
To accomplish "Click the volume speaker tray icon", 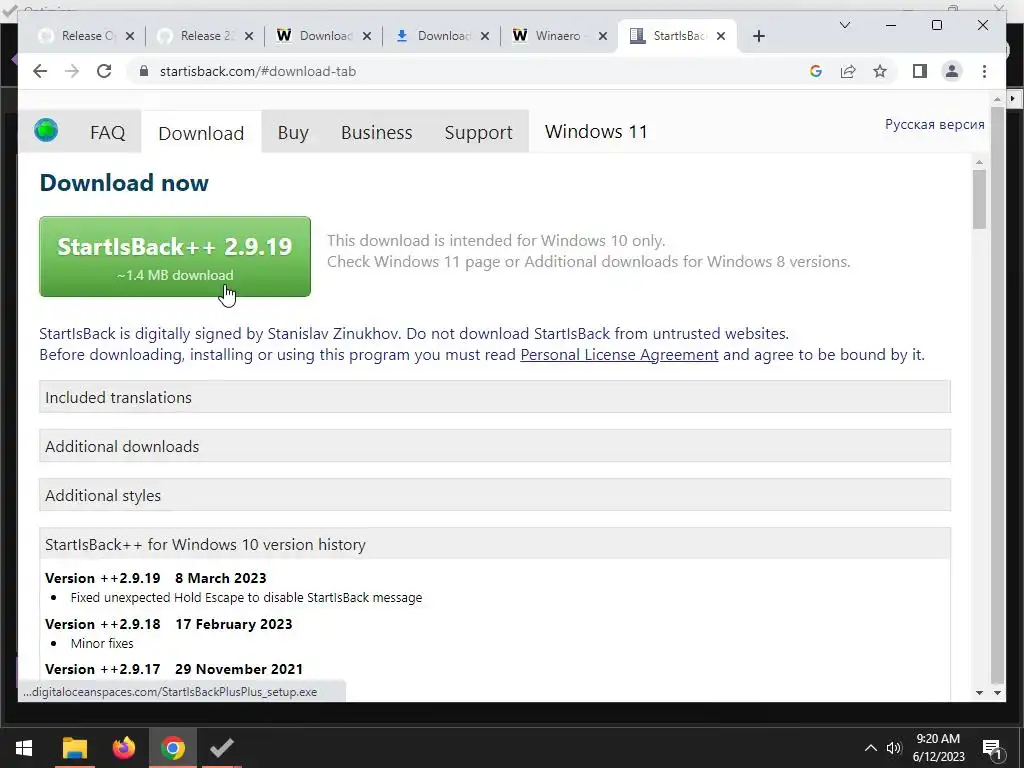I will (893, 748).
